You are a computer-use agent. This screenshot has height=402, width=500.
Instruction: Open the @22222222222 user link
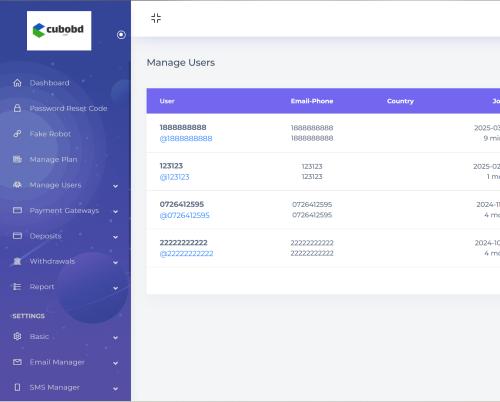pos(186,254)
